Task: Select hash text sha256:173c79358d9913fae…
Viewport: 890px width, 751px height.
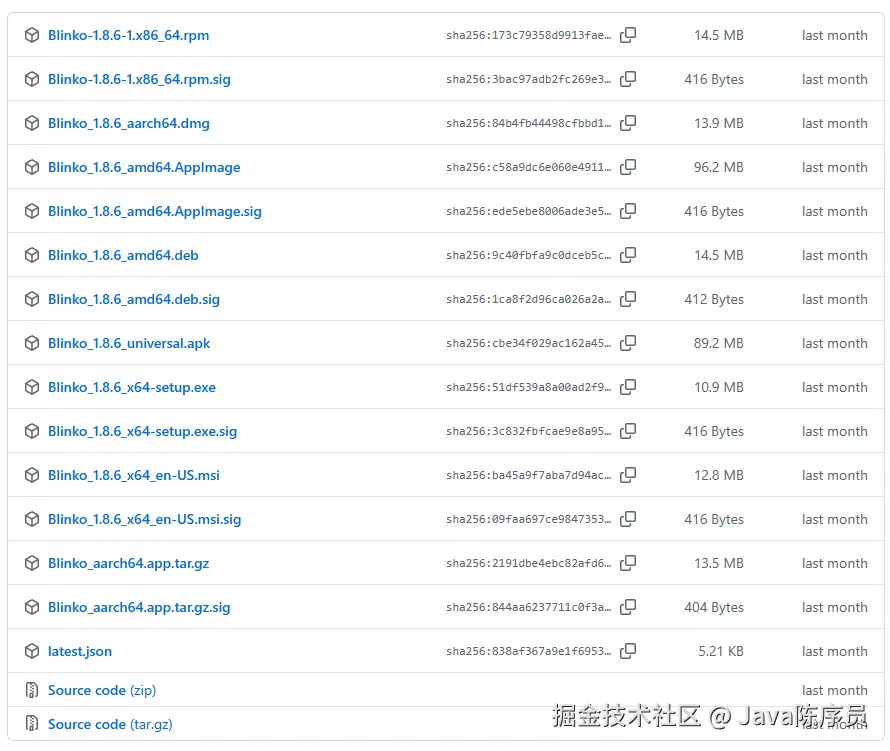Action: (528, 35)
